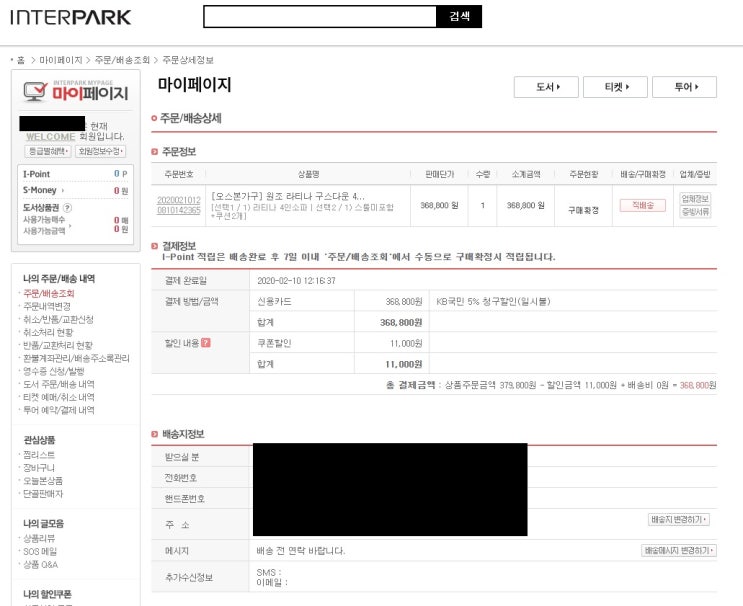Select 도서 주문/배송 내역 in sidebar
Image resolution: width=743 pixels, height=606 pixels.
point(59,384)
